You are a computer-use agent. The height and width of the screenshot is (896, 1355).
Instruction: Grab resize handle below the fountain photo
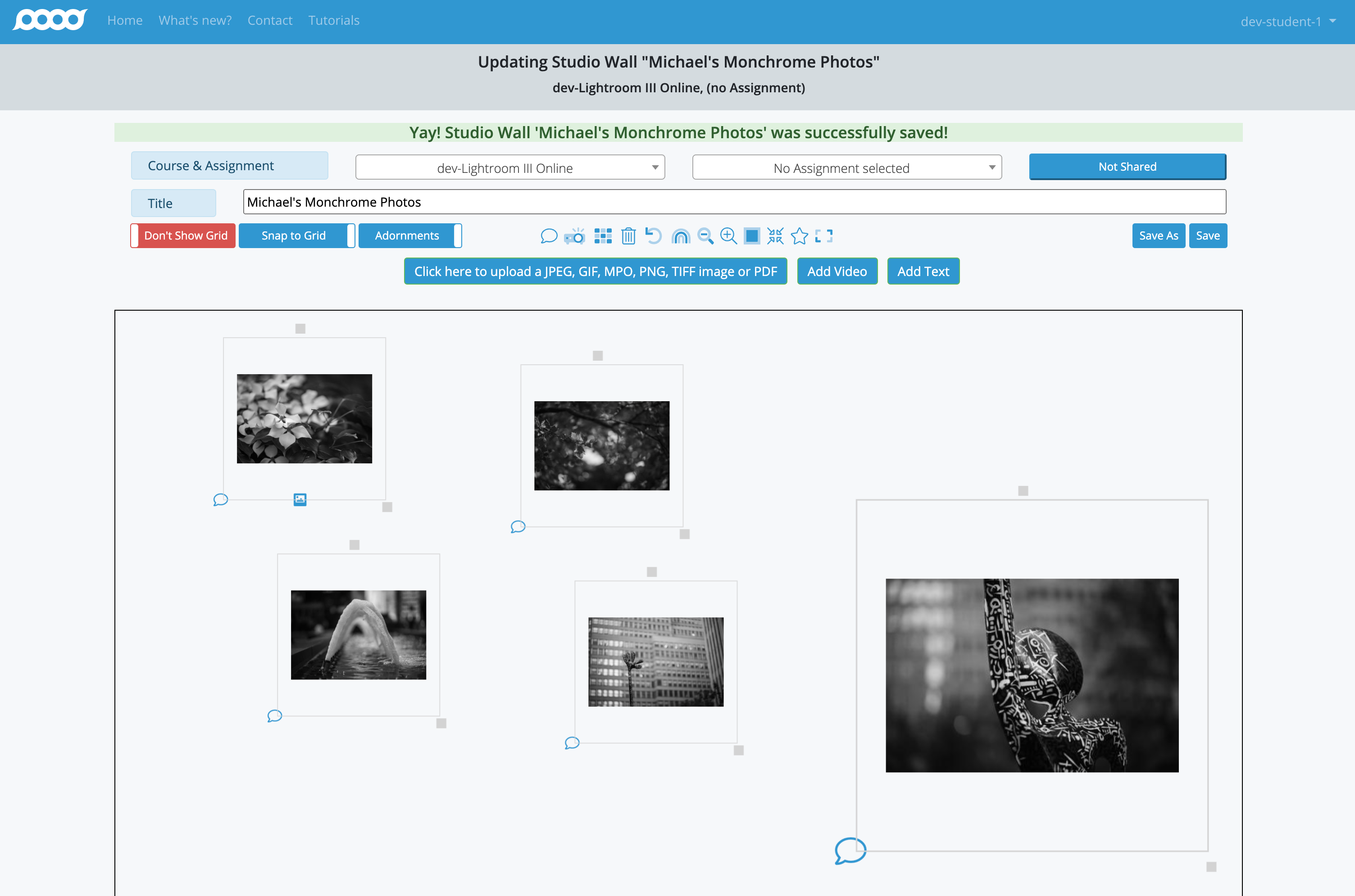pyautogui.click(x=441, y=724)
